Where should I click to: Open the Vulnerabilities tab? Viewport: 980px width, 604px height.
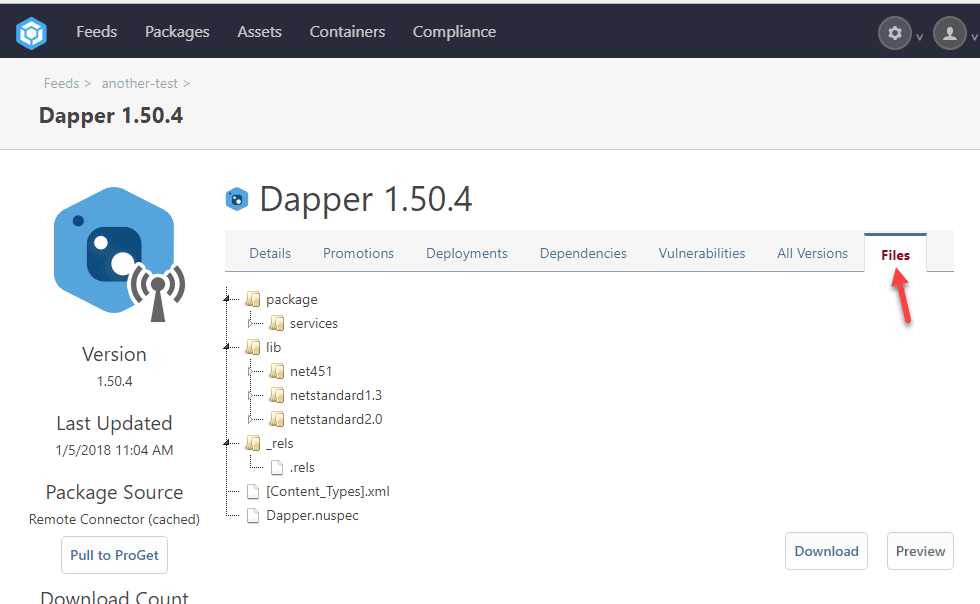[x=701, y=253]
